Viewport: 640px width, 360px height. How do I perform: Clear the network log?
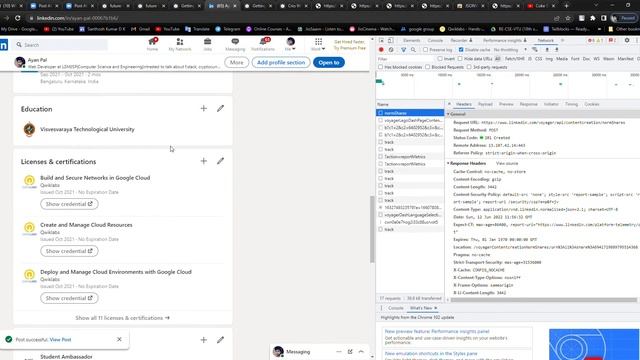(x=391, y=49)
